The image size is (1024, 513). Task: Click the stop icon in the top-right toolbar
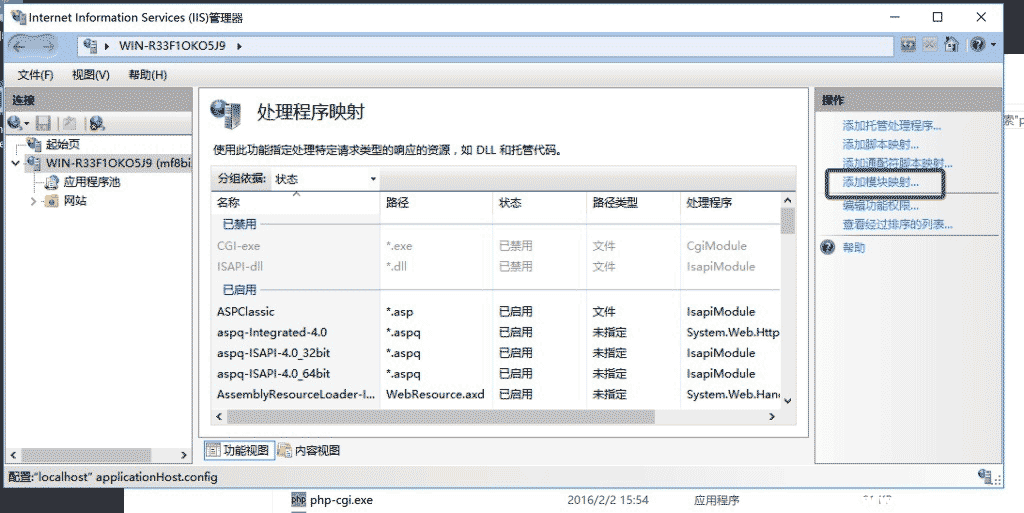click(930, 44)
